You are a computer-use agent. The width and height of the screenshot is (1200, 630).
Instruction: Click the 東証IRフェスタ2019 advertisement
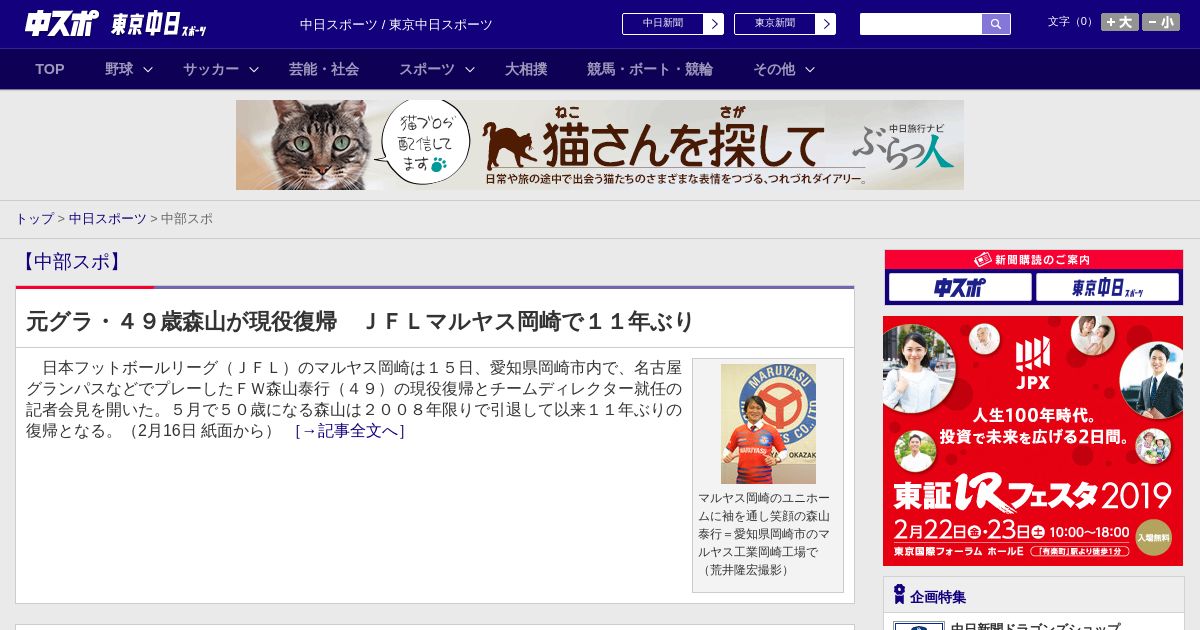coord(1033,441)
